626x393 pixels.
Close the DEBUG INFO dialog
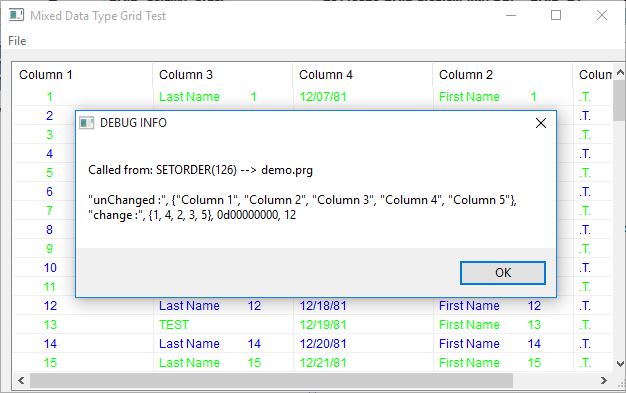coord(541,123)
